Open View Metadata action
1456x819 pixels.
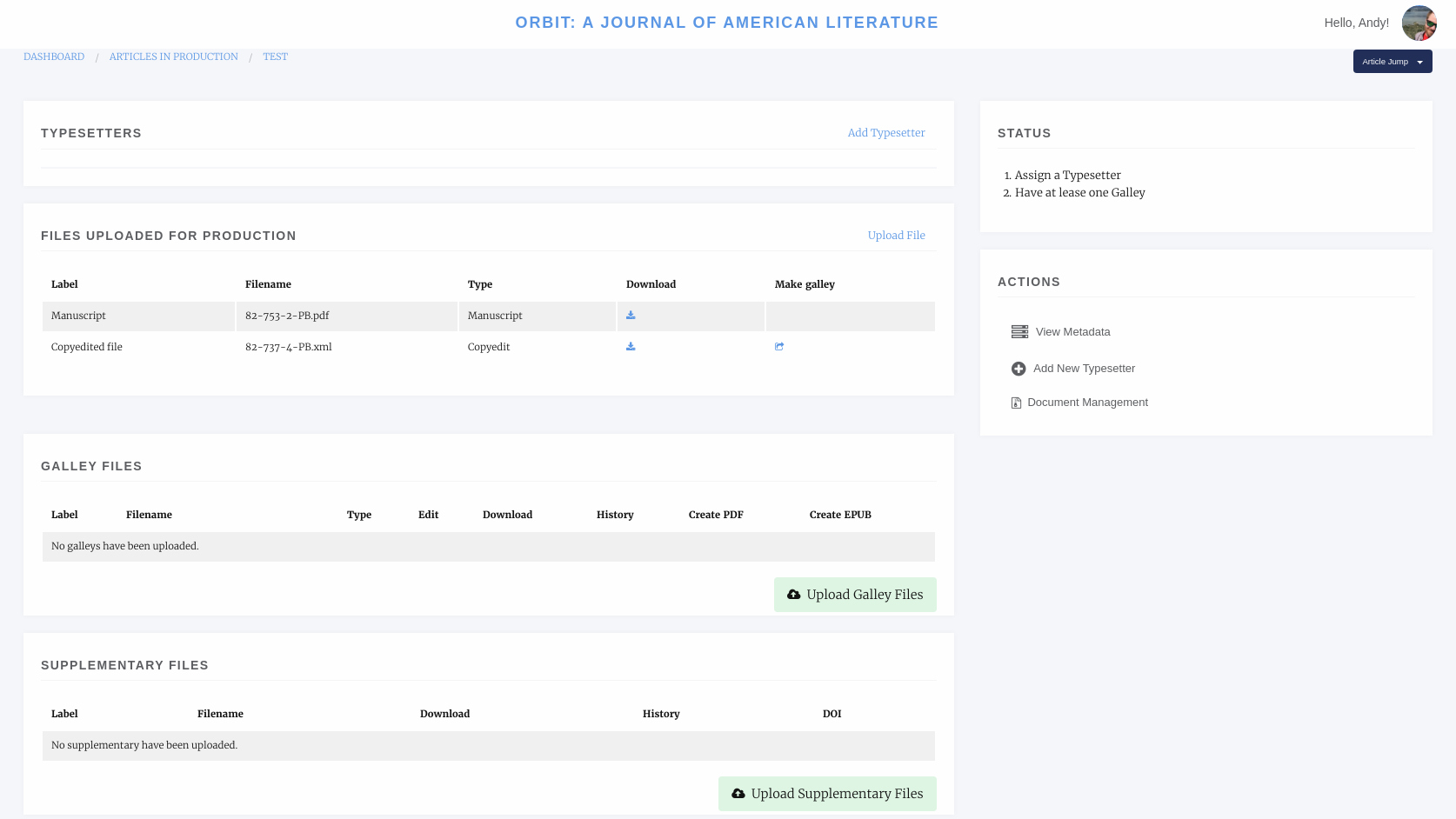point(1072,332)
